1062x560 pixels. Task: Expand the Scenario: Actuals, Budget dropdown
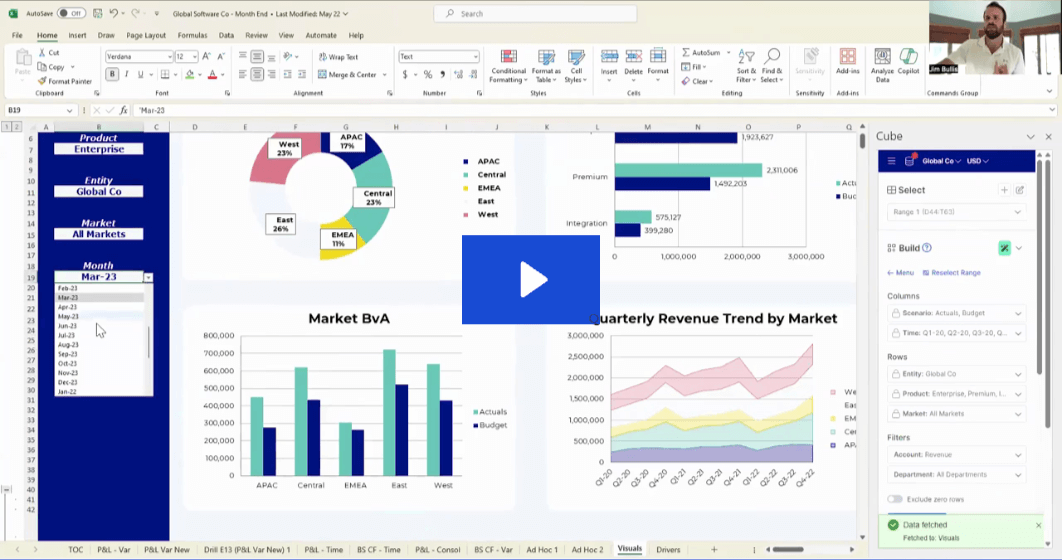pyautogui.click(x=956, y=313)
